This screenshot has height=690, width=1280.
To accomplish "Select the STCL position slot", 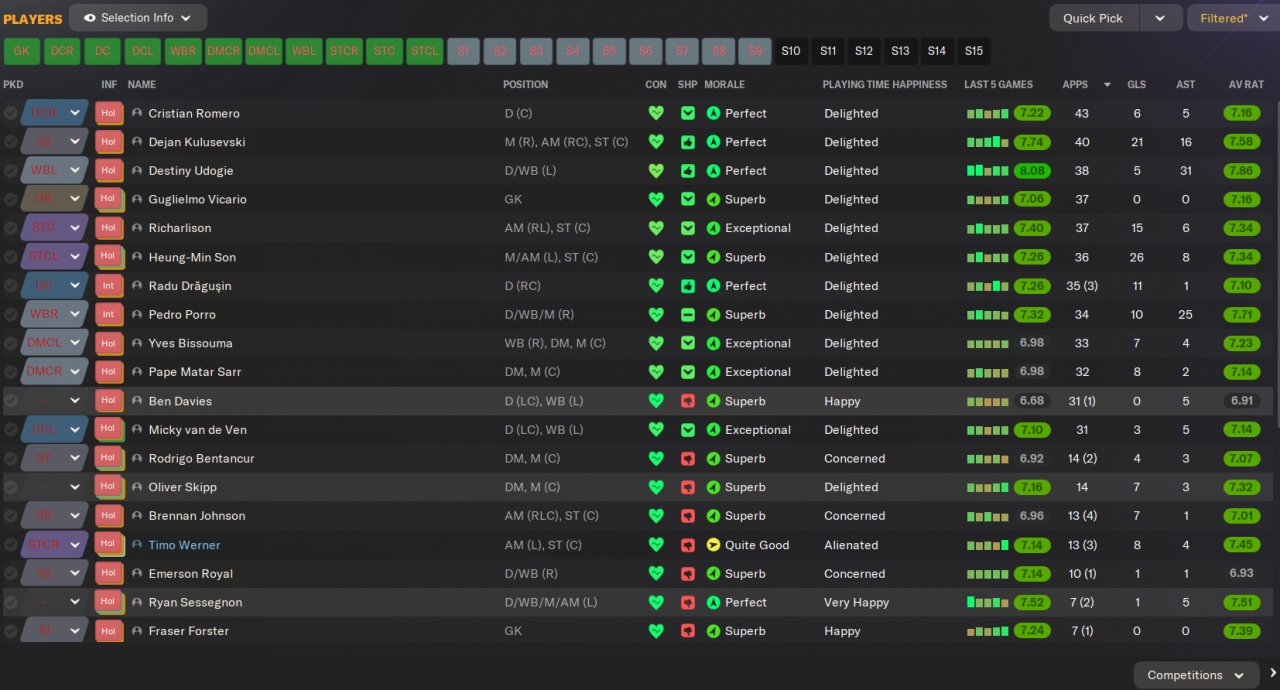I will pyautogui.click(x=425, y=51).
